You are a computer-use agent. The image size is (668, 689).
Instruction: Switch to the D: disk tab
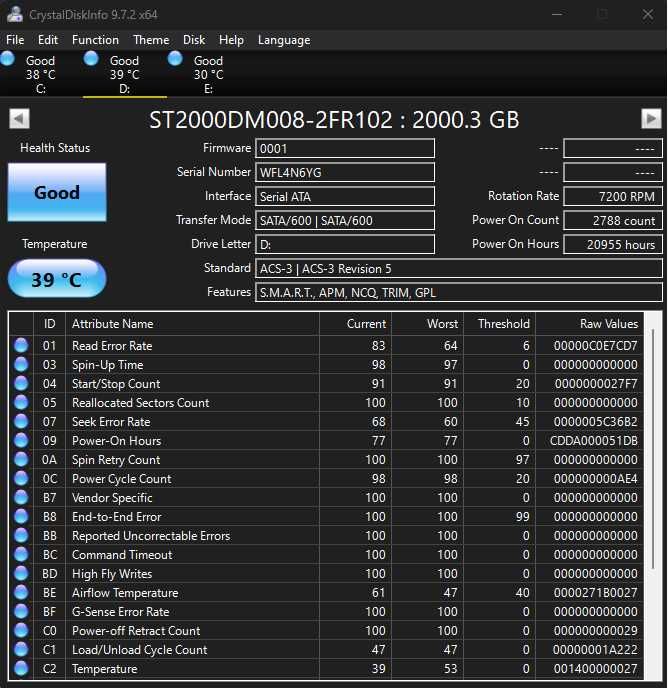[124, 74]
